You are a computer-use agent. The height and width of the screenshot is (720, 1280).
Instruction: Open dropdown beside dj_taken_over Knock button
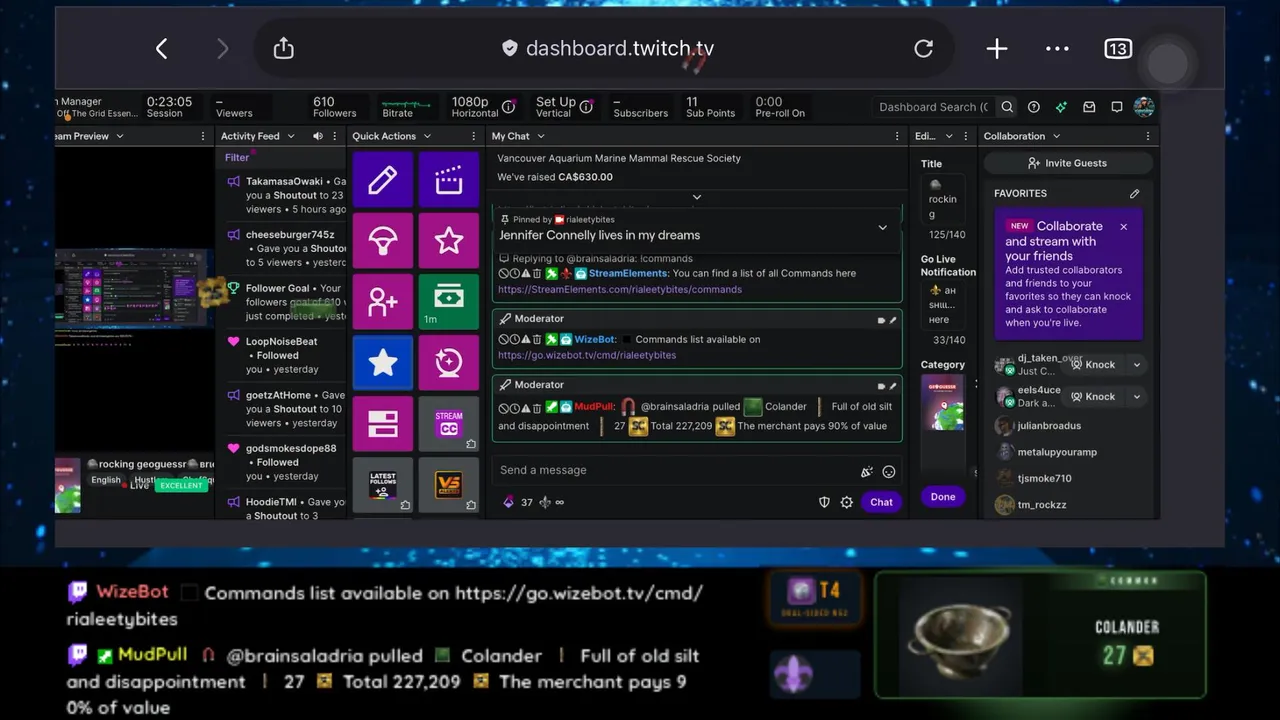[x=1136, y=365]
